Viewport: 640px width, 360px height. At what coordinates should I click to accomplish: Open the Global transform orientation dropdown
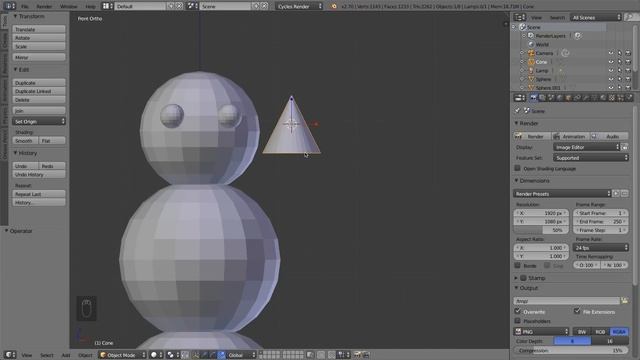(x=240, y=355)
